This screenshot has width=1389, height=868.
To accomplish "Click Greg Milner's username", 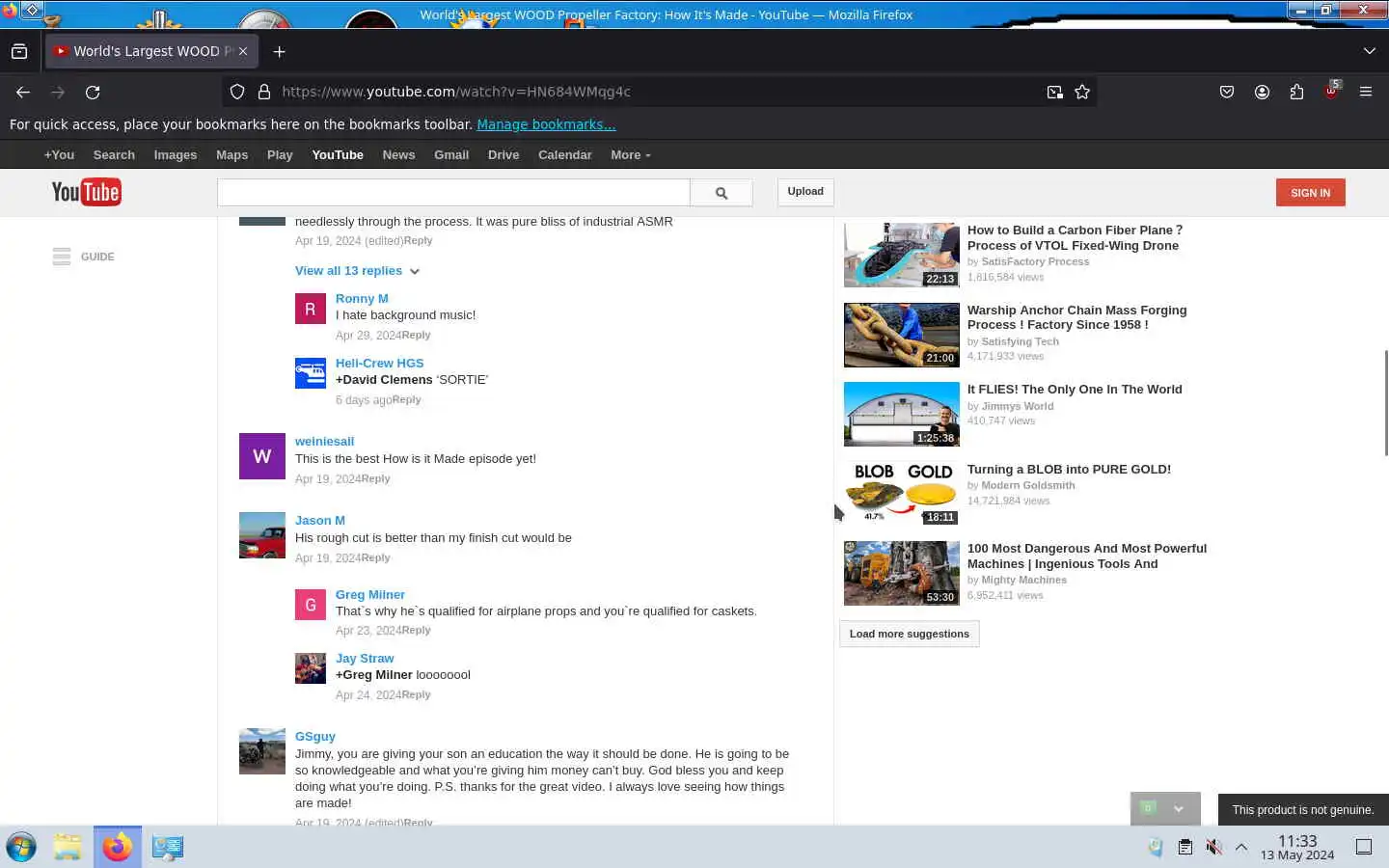I will coord(370,595).
